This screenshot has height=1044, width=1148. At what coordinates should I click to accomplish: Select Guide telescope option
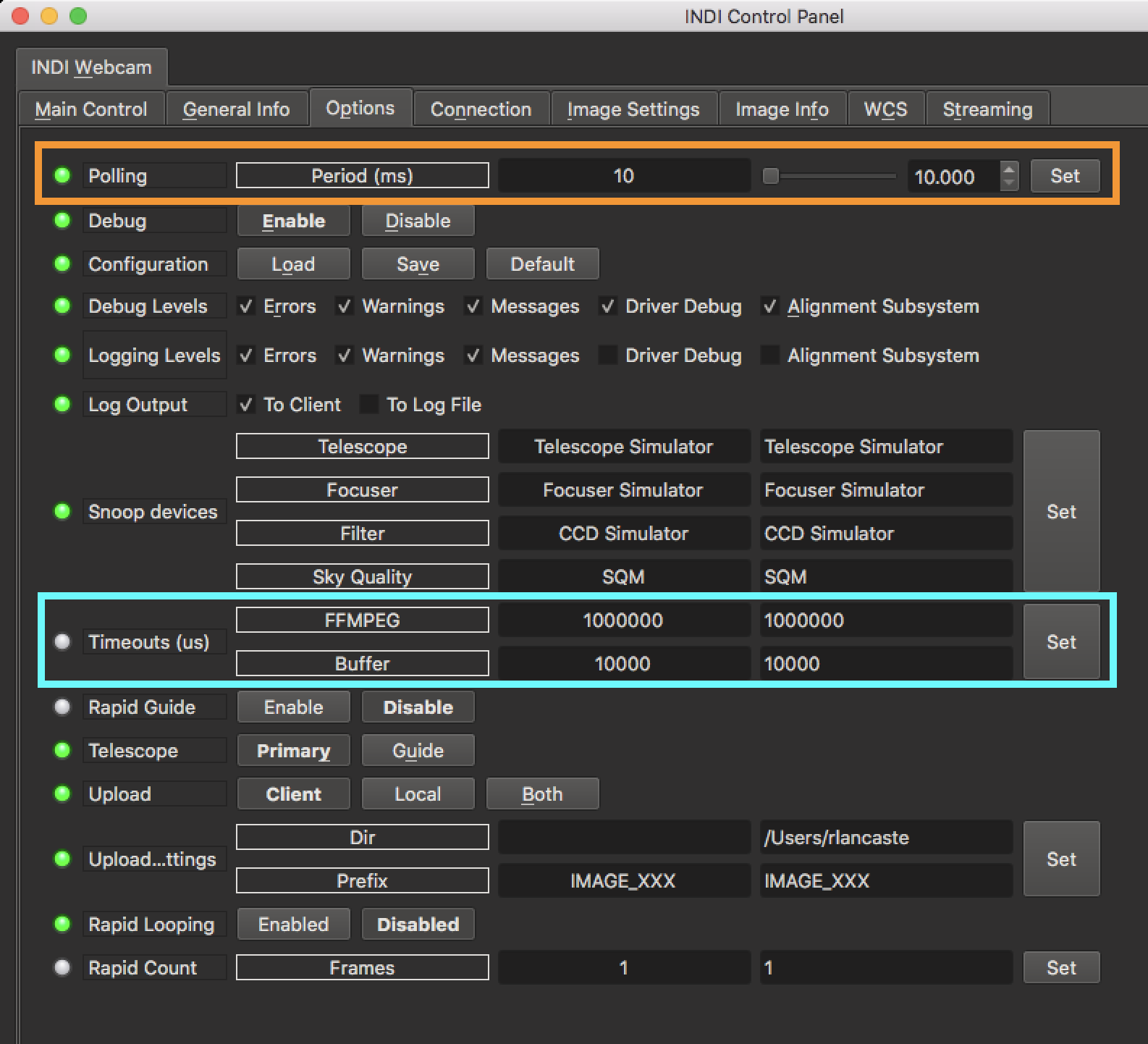point(418,751)
